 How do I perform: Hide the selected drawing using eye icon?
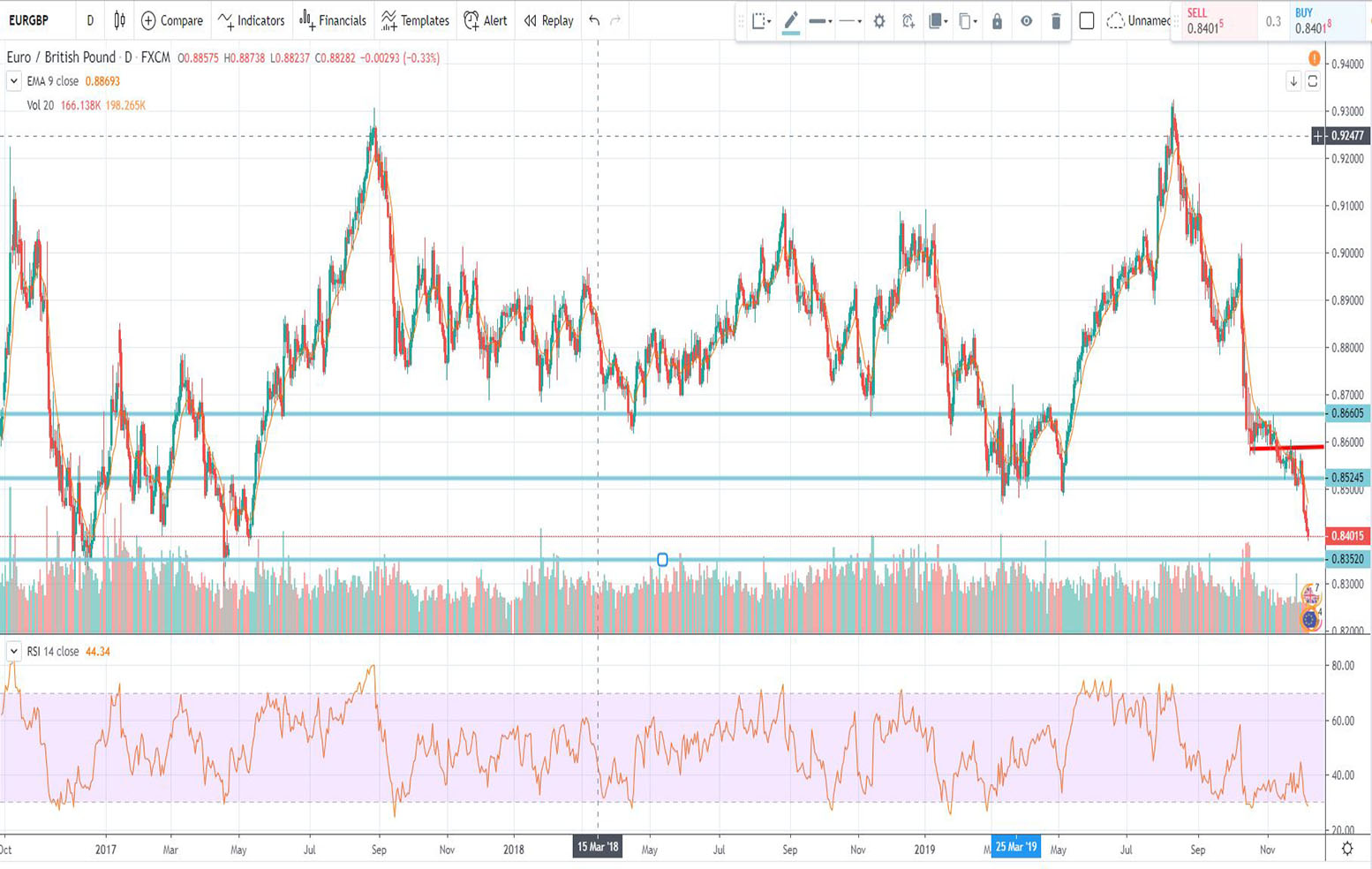tap(1026, 21)
